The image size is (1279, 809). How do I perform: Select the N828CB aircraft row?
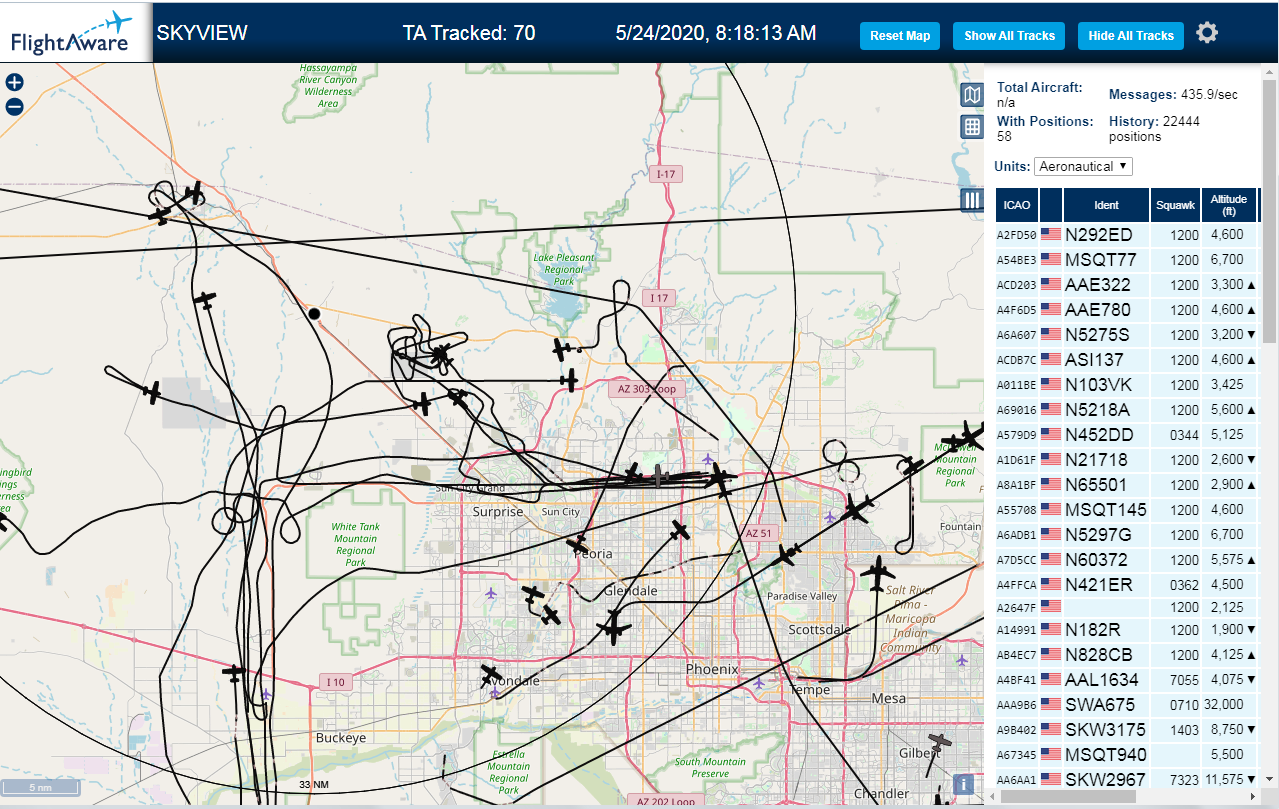point(1127,655)
